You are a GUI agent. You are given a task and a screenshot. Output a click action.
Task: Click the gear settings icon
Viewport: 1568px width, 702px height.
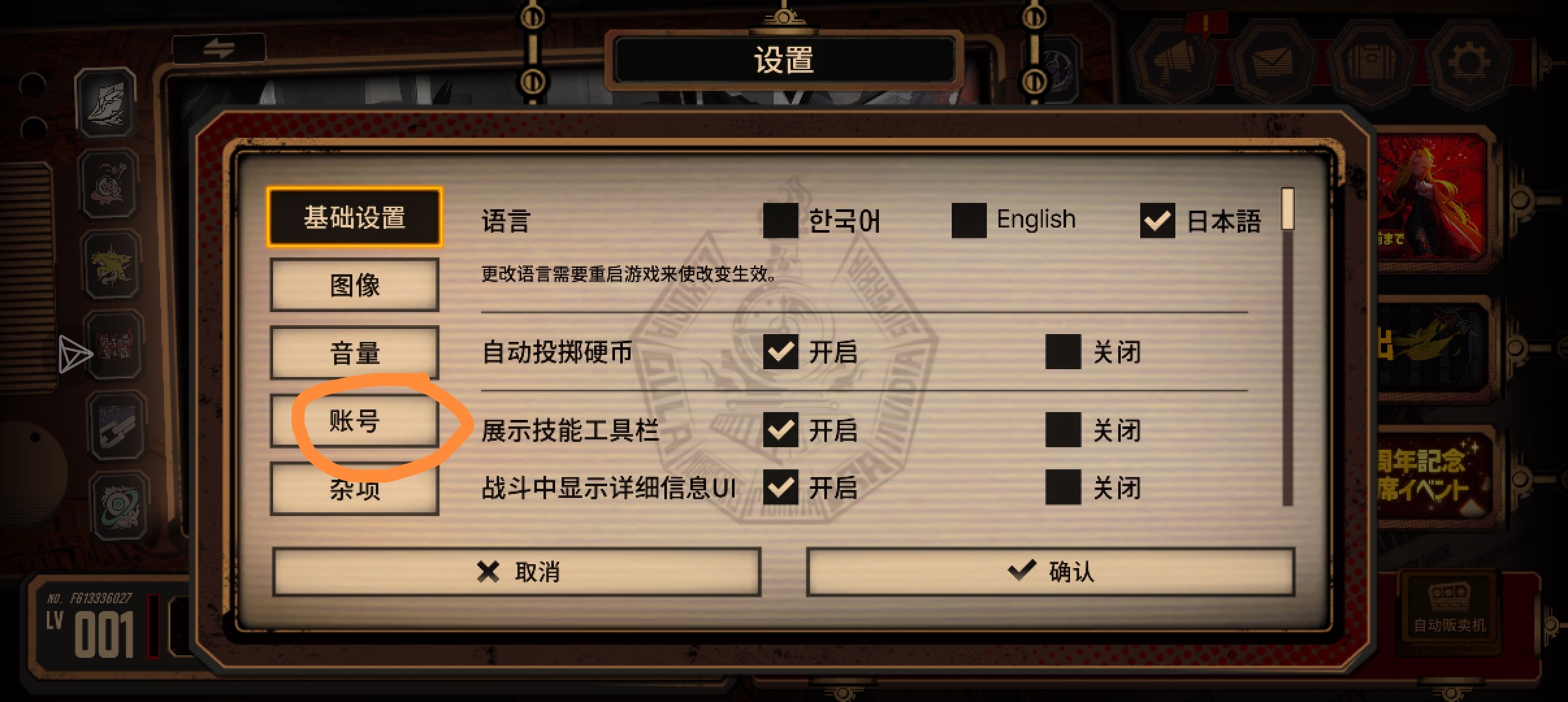tap(1468, 63)
